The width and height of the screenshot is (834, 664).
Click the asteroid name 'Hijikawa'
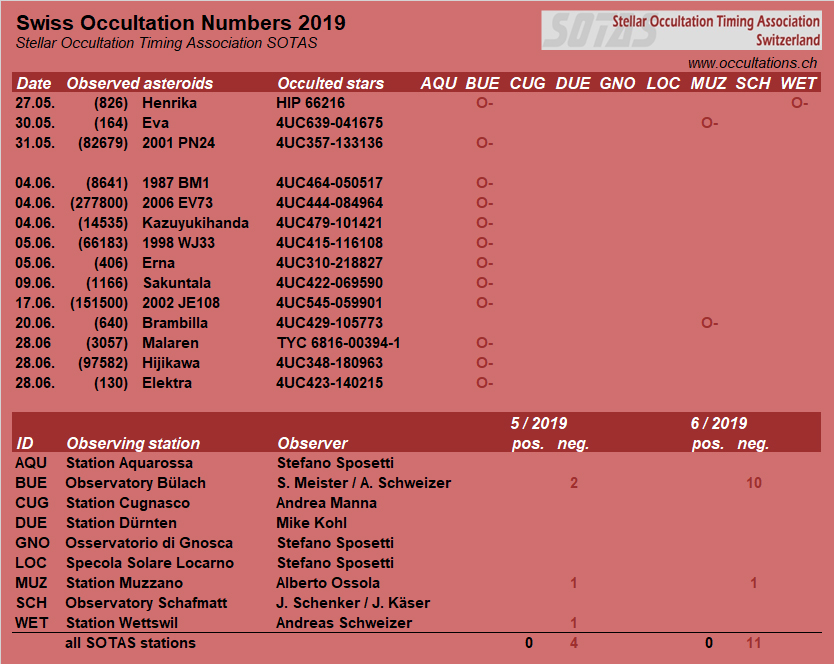(171, 363)
